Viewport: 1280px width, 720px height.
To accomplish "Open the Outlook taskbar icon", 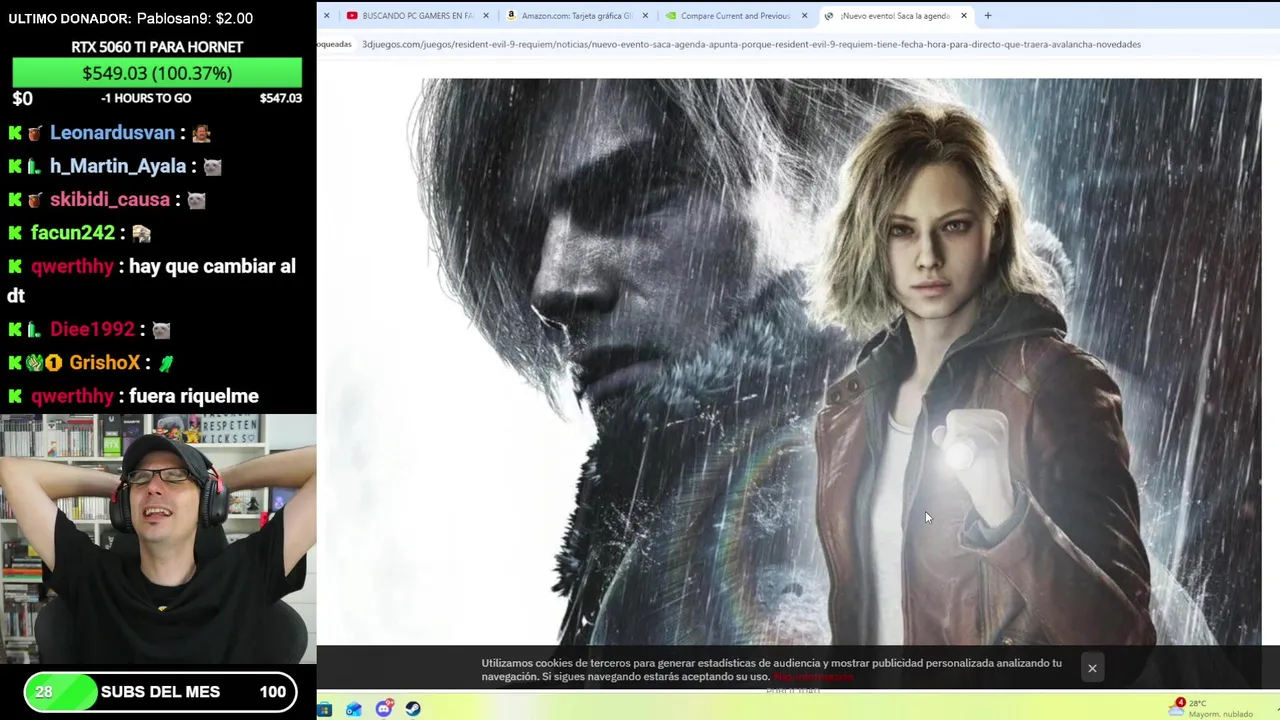I will click(354, 709).
